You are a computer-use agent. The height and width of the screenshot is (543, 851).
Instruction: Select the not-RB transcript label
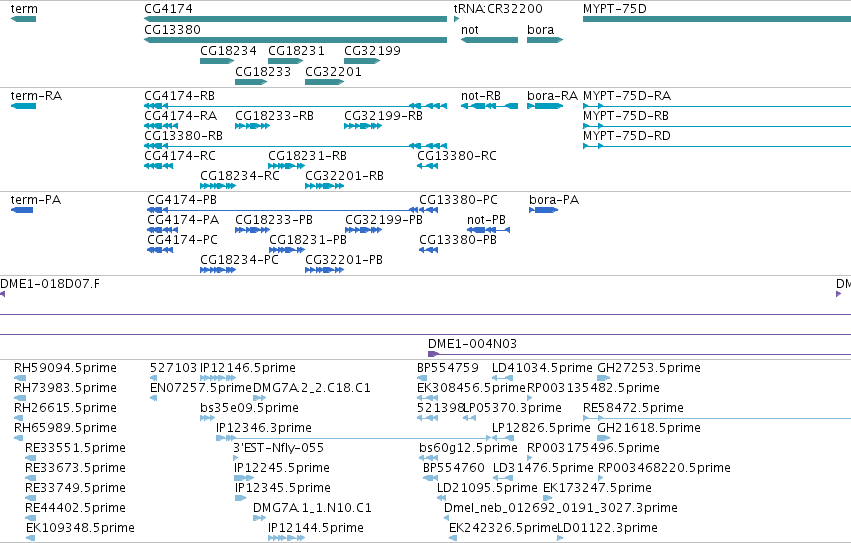click(x=480, y=96)
